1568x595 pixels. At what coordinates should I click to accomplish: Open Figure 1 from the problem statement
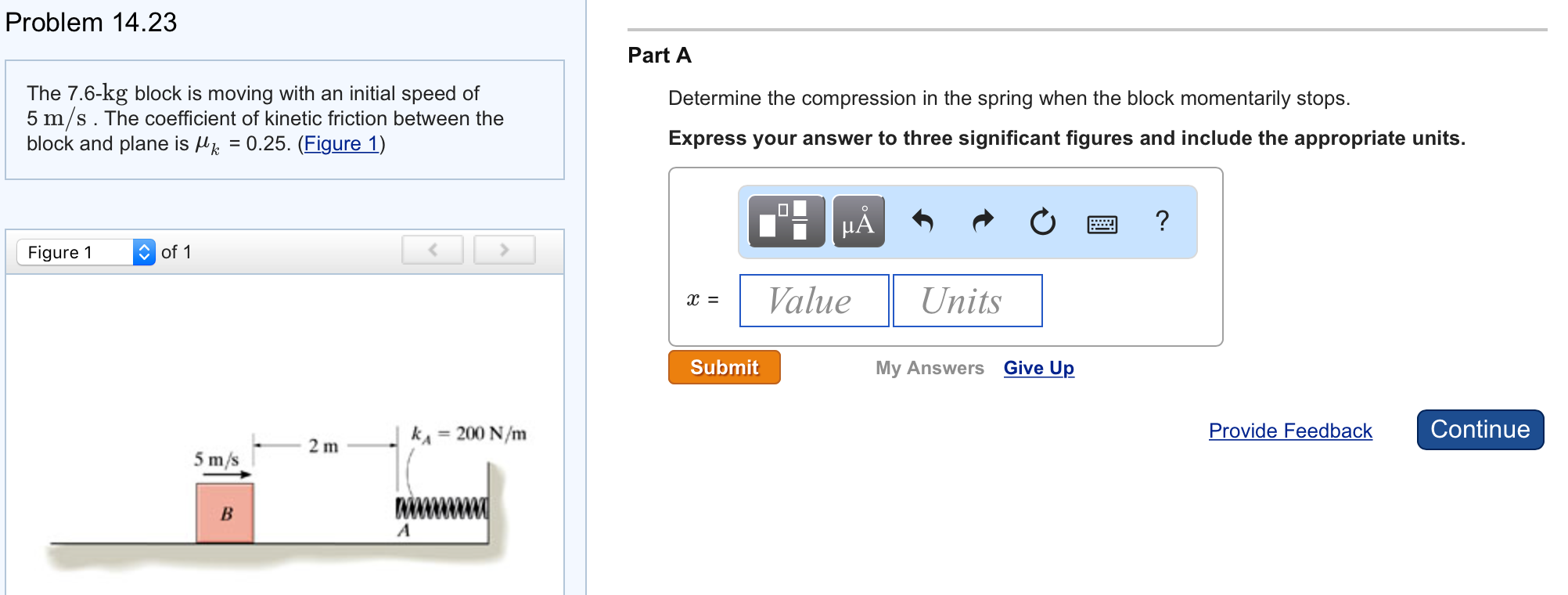pos(342,143)
